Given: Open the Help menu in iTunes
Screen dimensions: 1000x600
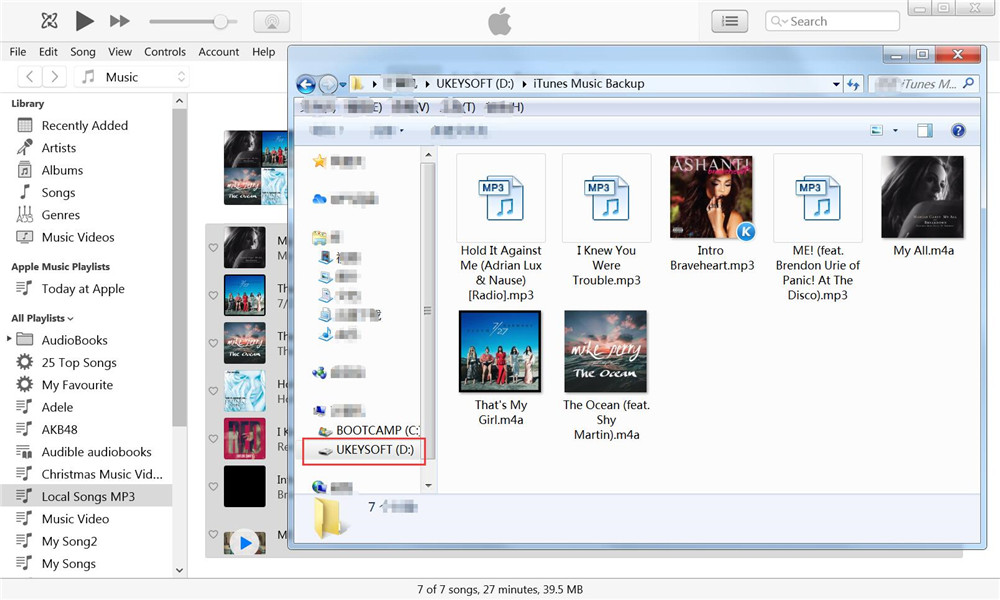Looking at the screenshot, I should (x=263, y=52).
